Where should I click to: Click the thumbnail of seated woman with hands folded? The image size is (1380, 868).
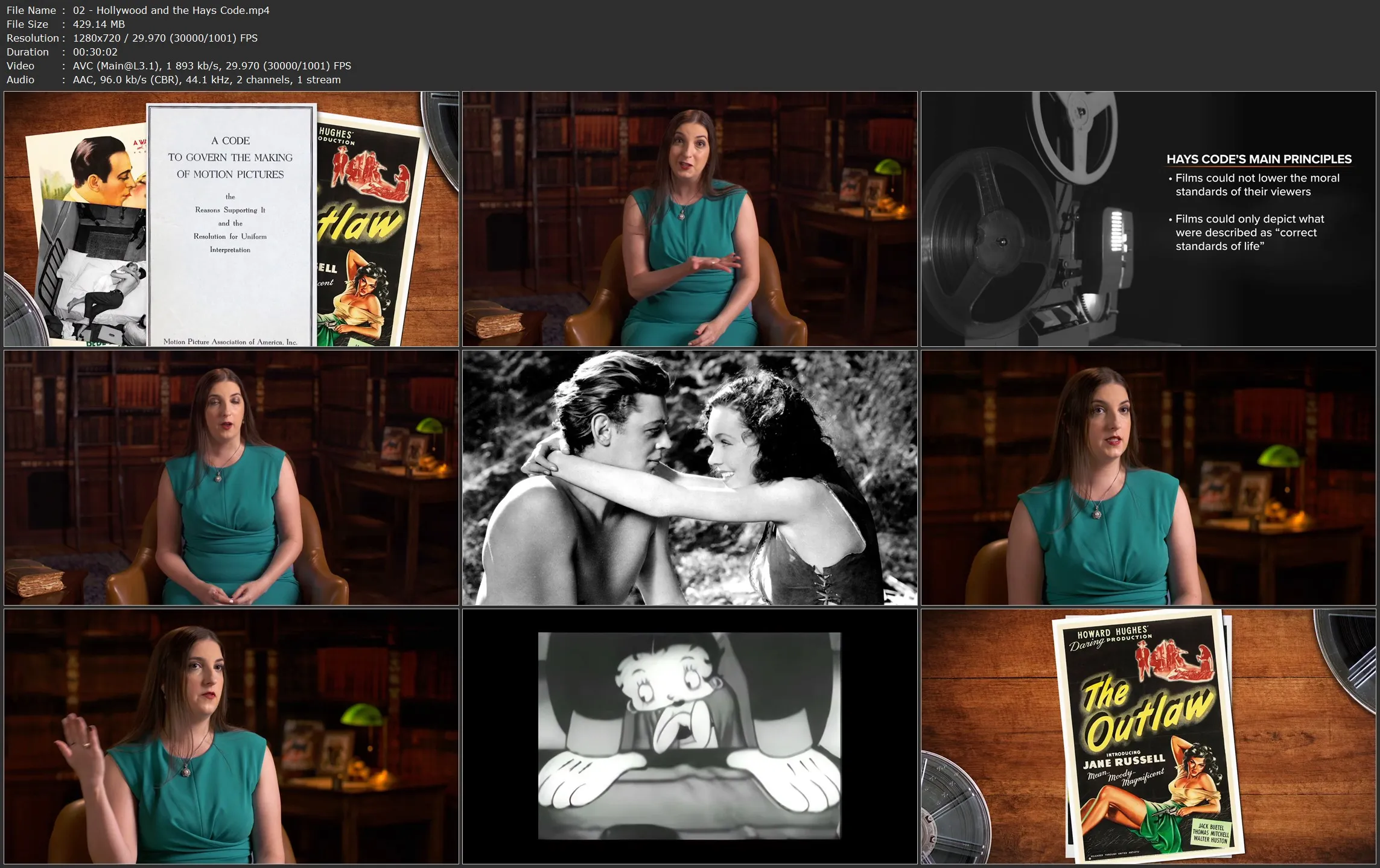231,478
